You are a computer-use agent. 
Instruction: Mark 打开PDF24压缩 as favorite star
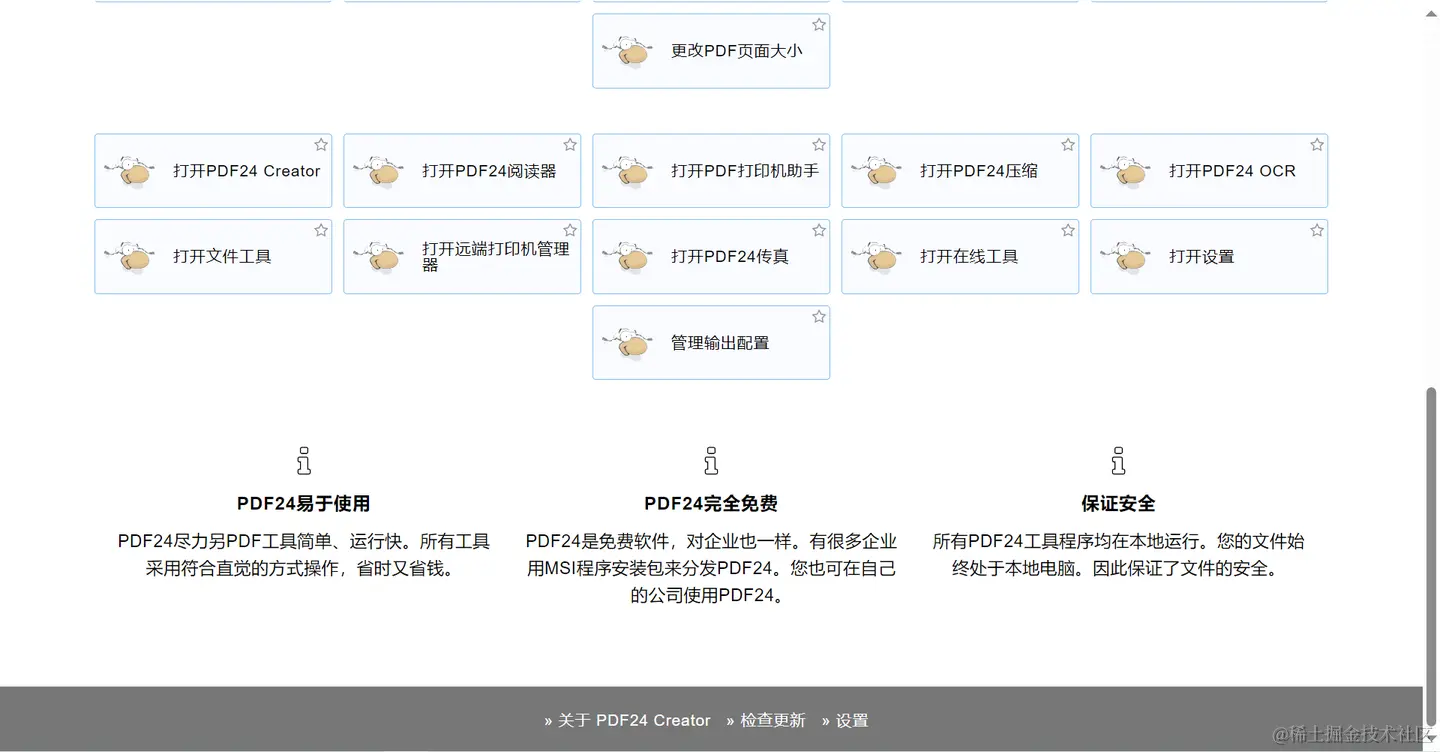pyautogui.click(x=1068, y=145)
